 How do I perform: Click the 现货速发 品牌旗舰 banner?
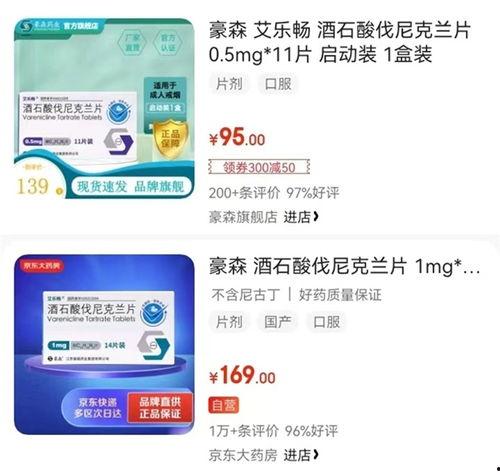pos(131,187)
